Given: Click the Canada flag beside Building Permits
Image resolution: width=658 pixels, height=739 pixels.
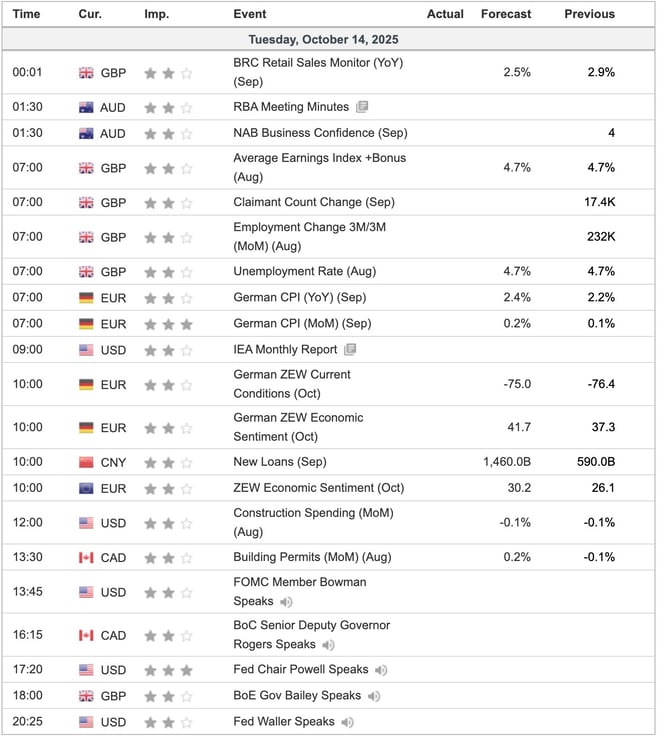Looking at the screenshot, I should (x=86, y=557).
